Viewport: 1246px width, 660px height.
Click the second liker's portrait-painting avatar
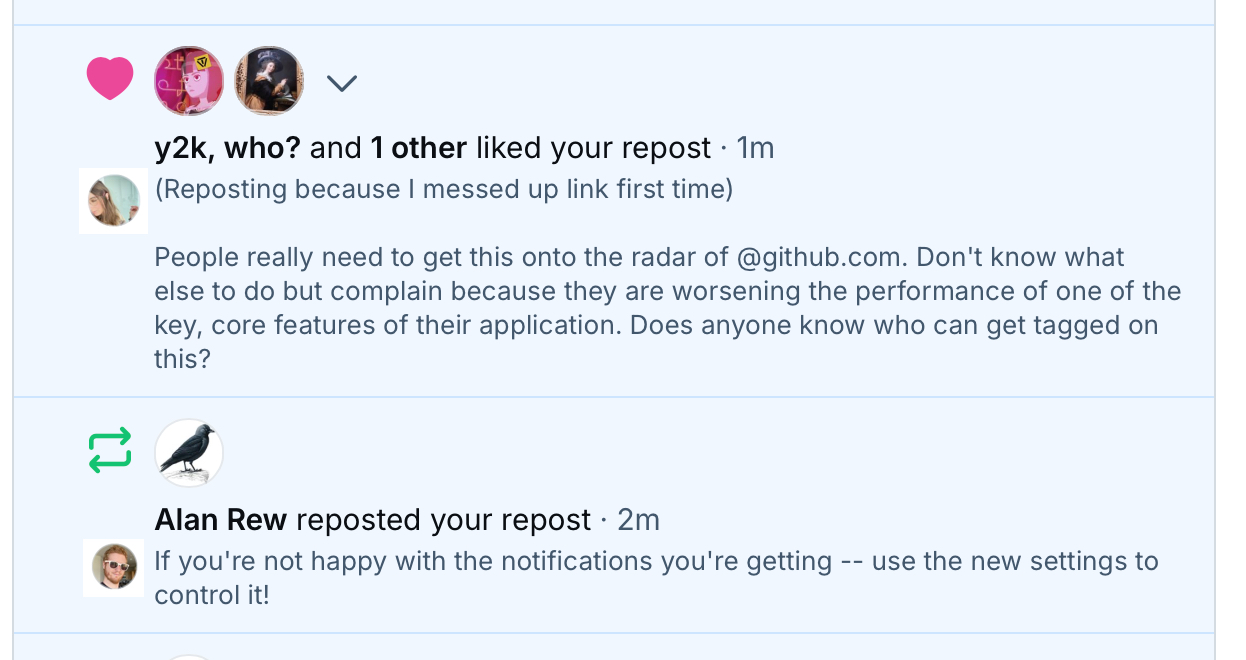click(269, 81)
